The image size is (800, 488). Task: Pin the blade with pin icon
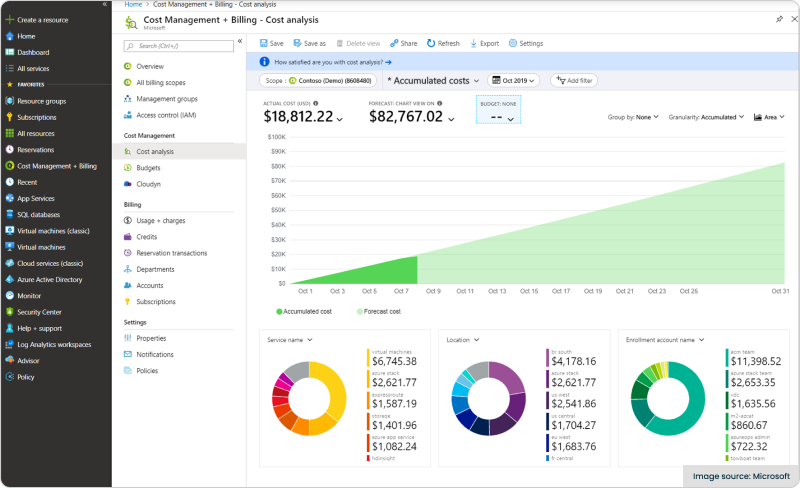779,19
